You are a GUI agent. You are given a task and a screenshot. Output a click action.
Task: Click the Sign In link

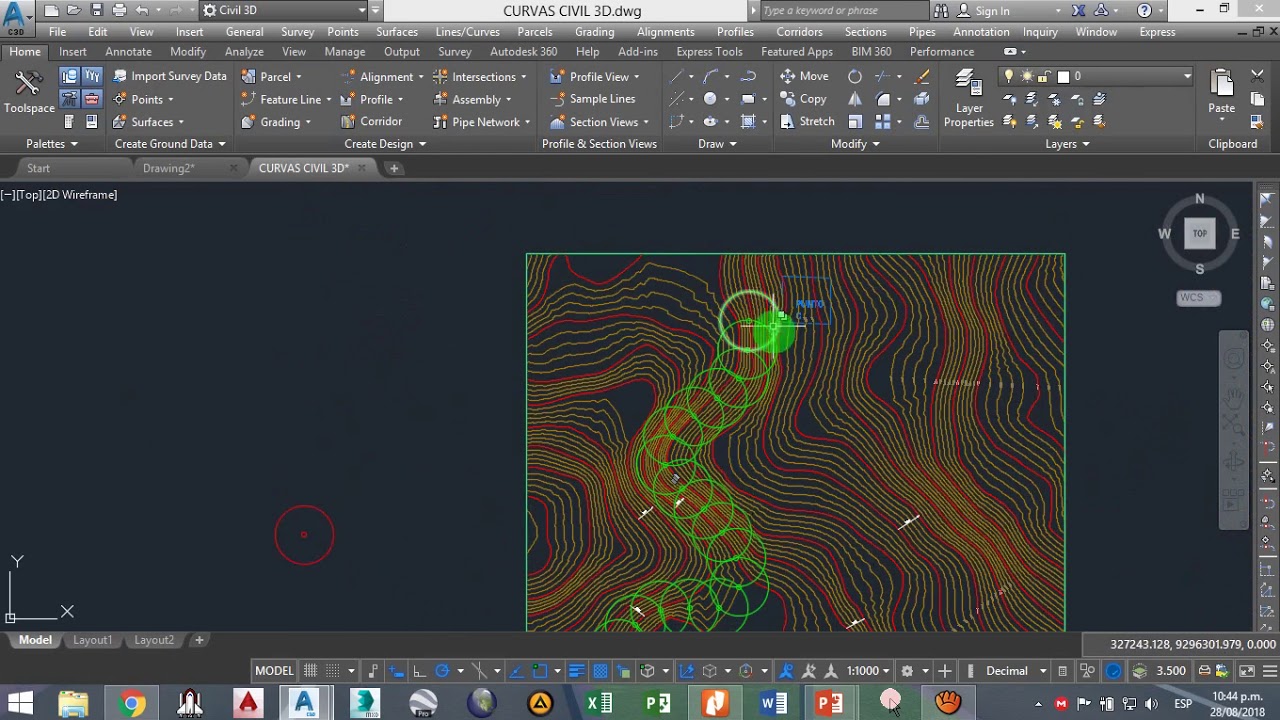point(992,11)
